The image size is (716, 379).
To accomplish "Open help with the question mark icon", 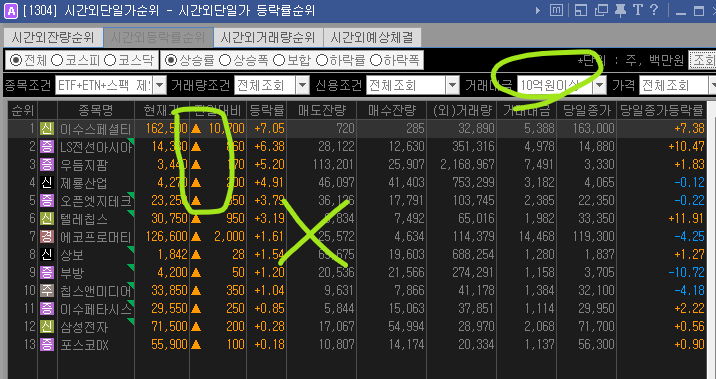I will coord(654,10).
